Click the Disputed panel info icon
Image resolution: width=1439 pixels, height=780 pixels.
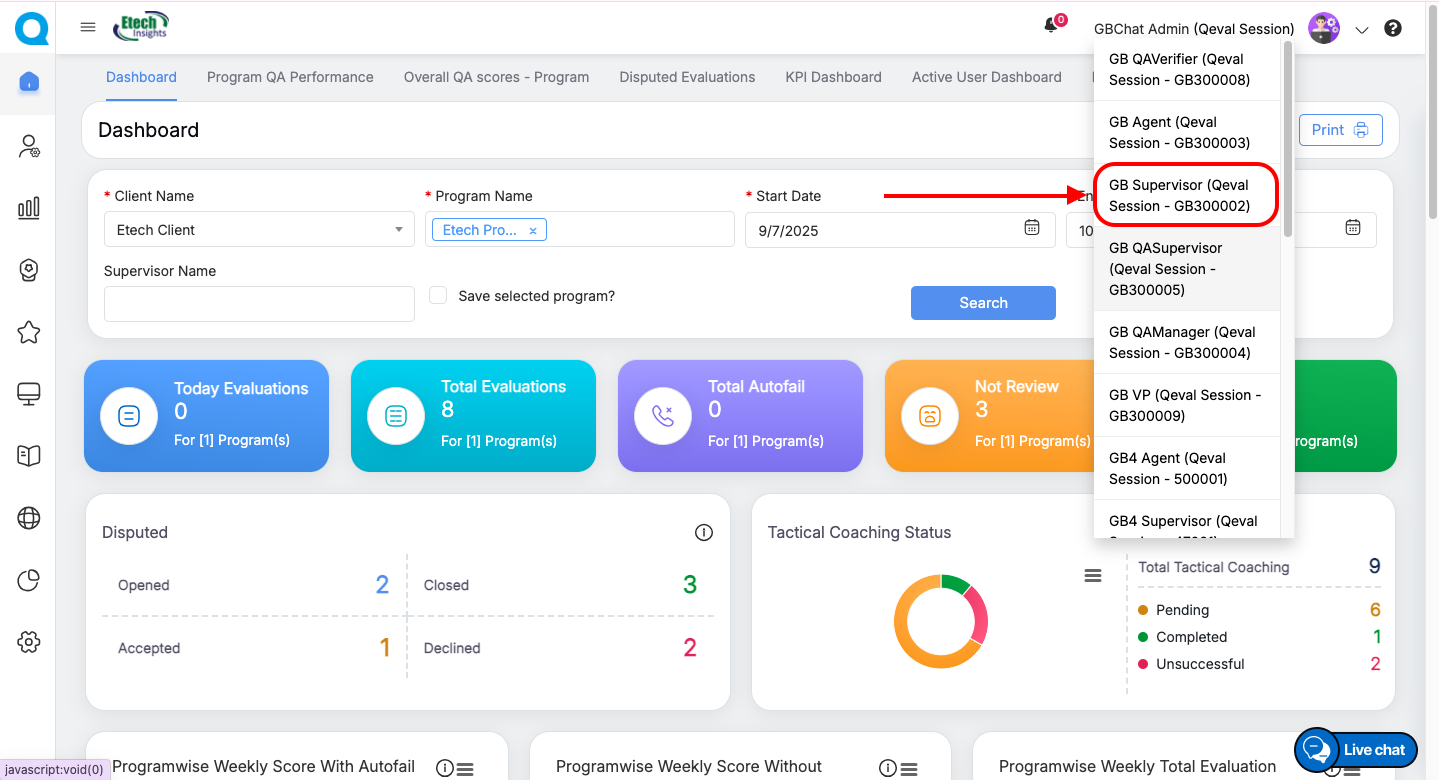point(703,533)
